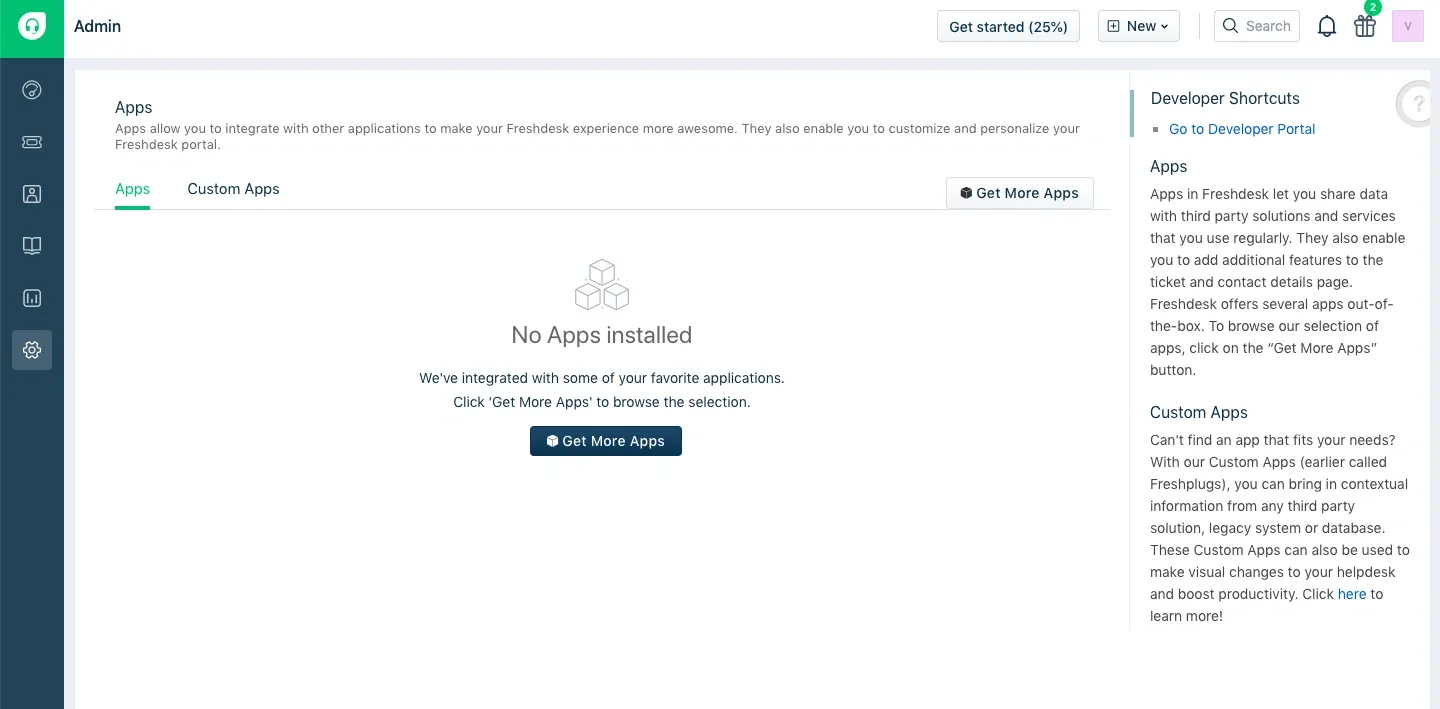The width and height of the screenshot is (1440, 709).
Task: Open the gift box announcements icon
Action: pyautogui.click(x=1364, y=27)
